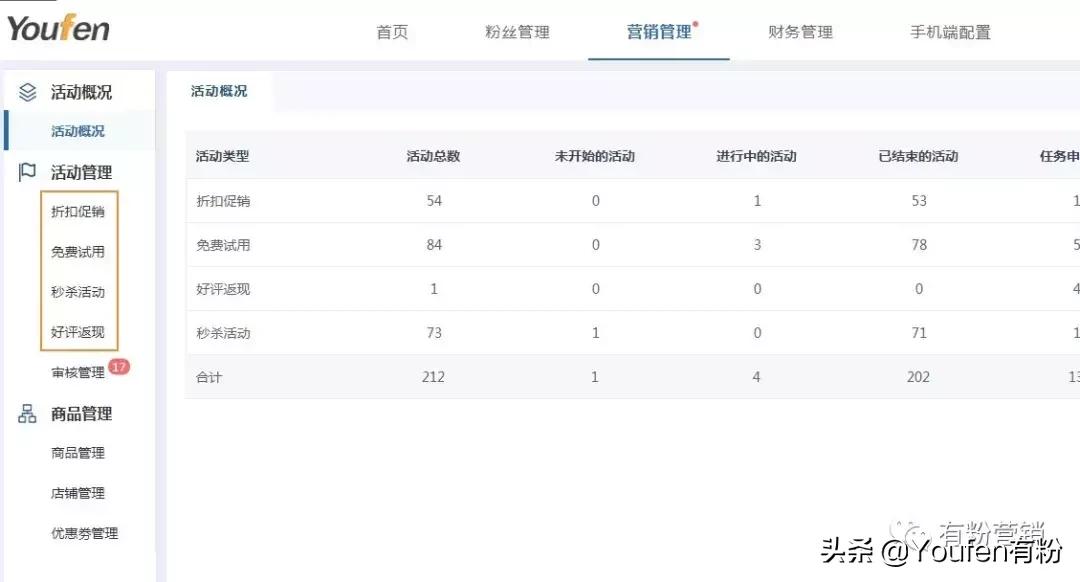This screenshot has width=1080, height=582.
Task: Select the 合计 totals row
Action: (208, 377)
